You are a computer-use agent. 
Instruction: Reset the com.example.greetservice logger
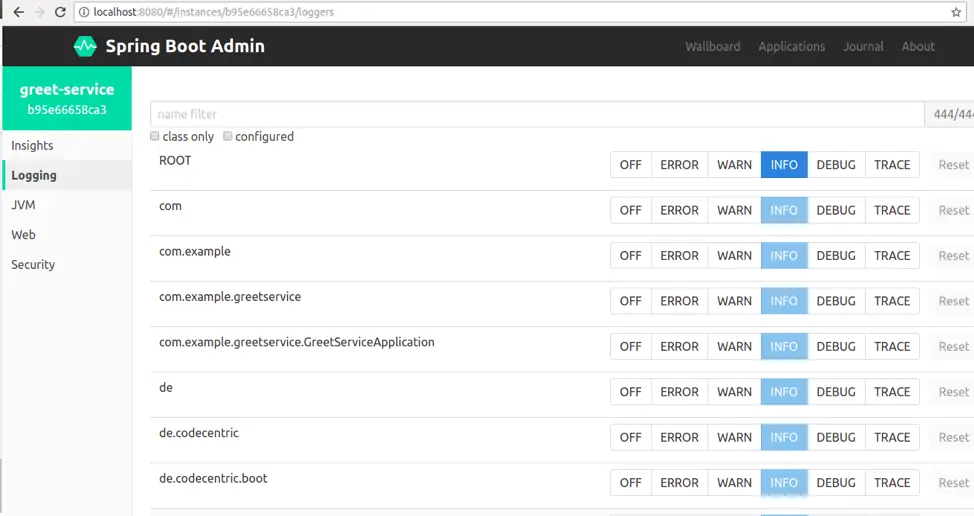click(x=954, y=301)
